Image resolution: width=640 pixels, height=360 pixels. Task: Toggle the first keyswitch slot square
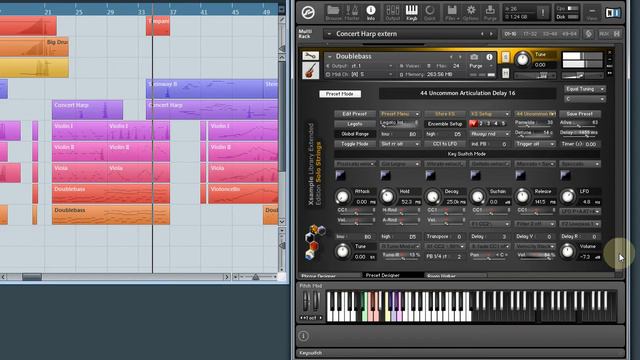tap(340, 175)
